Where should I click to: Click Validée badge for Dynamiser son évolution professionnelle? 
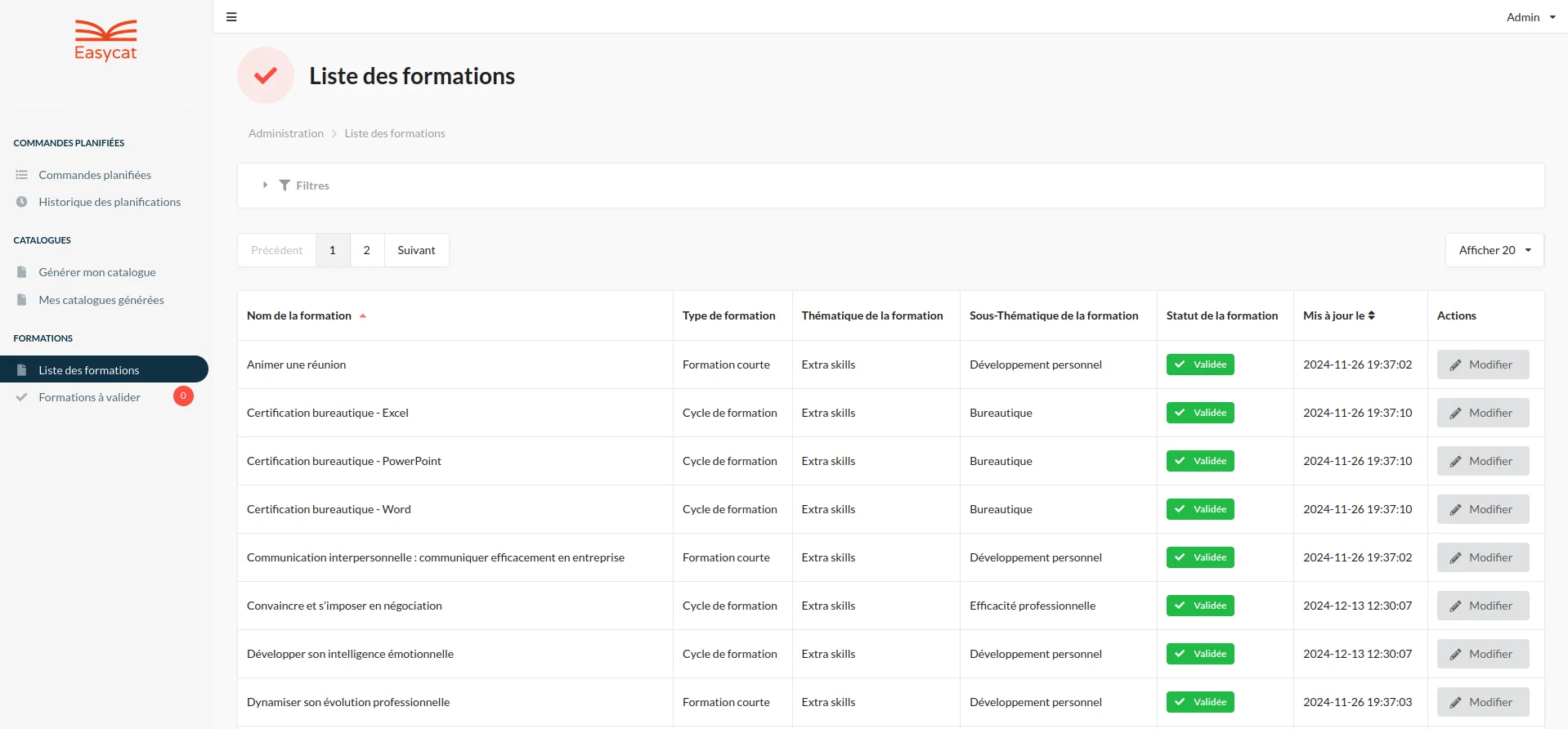pyautogui.click(x=1200, y=702)
